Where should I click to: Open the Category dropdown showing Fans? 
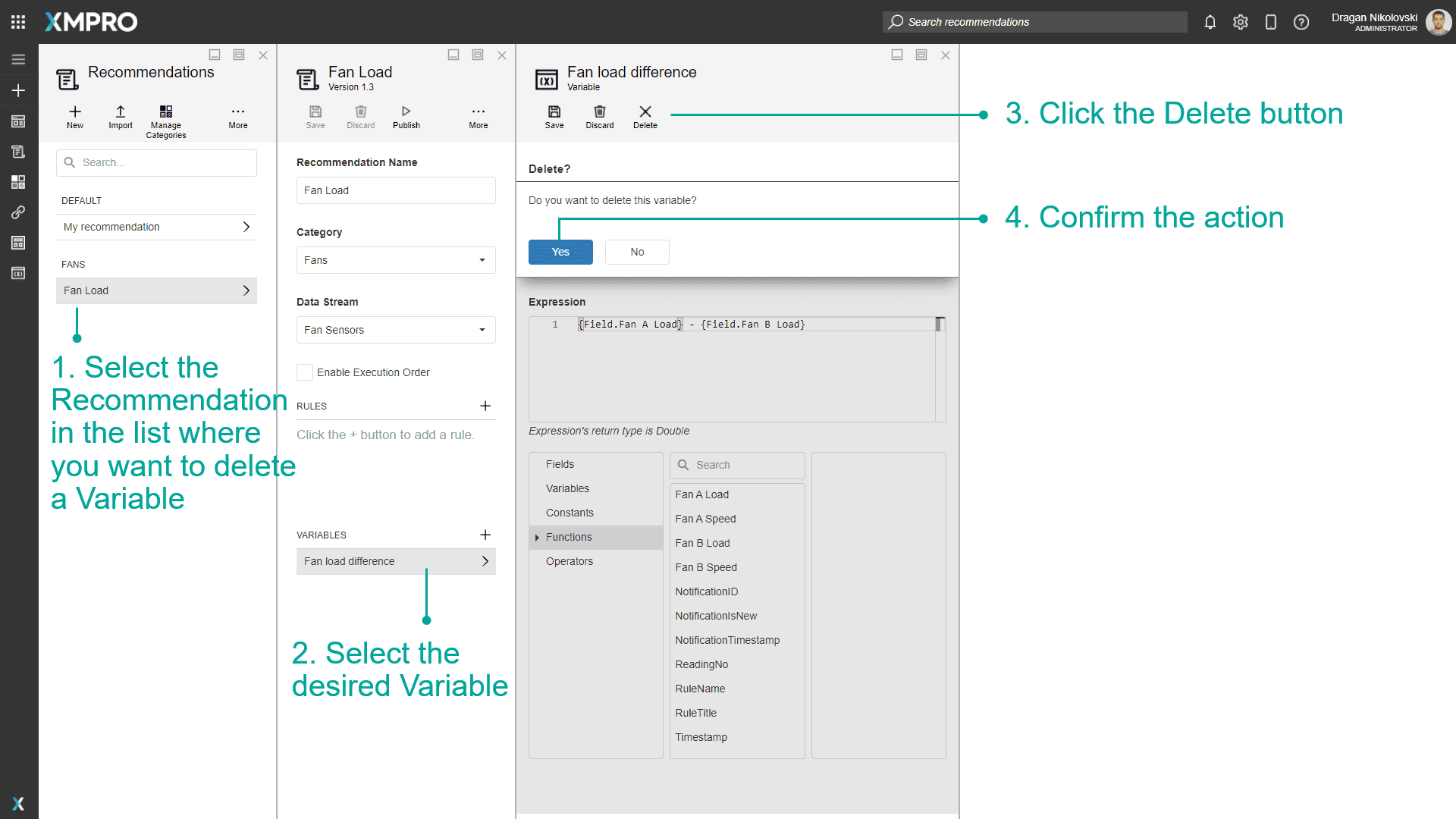(x=482, y=260)
